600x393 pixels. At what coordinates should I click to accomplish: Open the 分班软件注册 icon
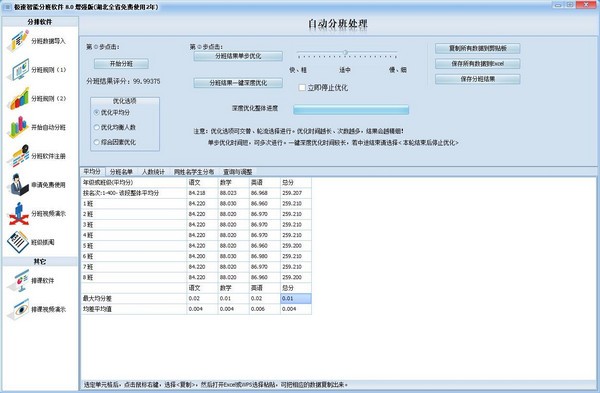pos(18,156)
